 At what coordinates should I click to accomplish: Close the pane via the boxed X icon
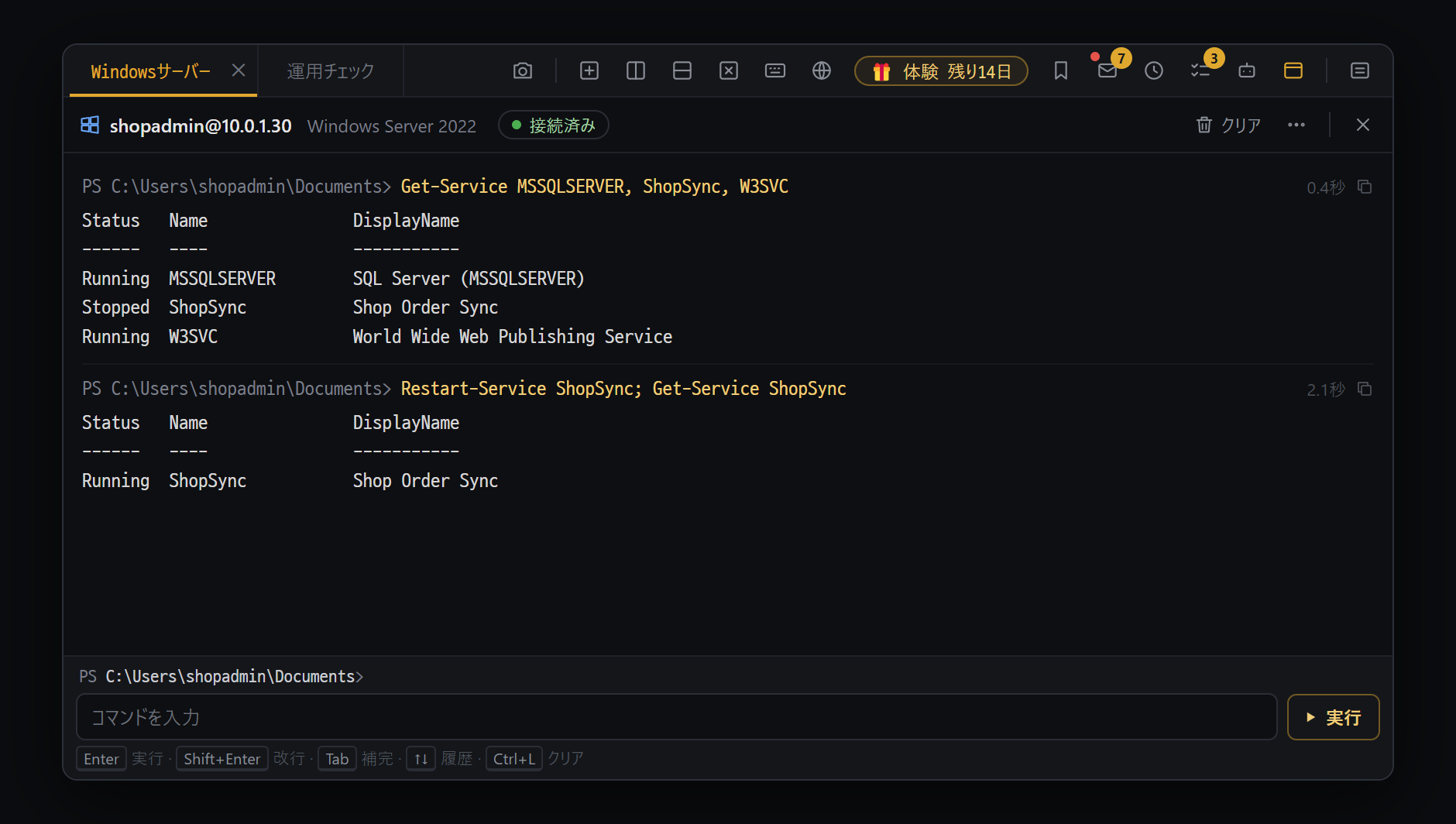[x=729, y=71]
